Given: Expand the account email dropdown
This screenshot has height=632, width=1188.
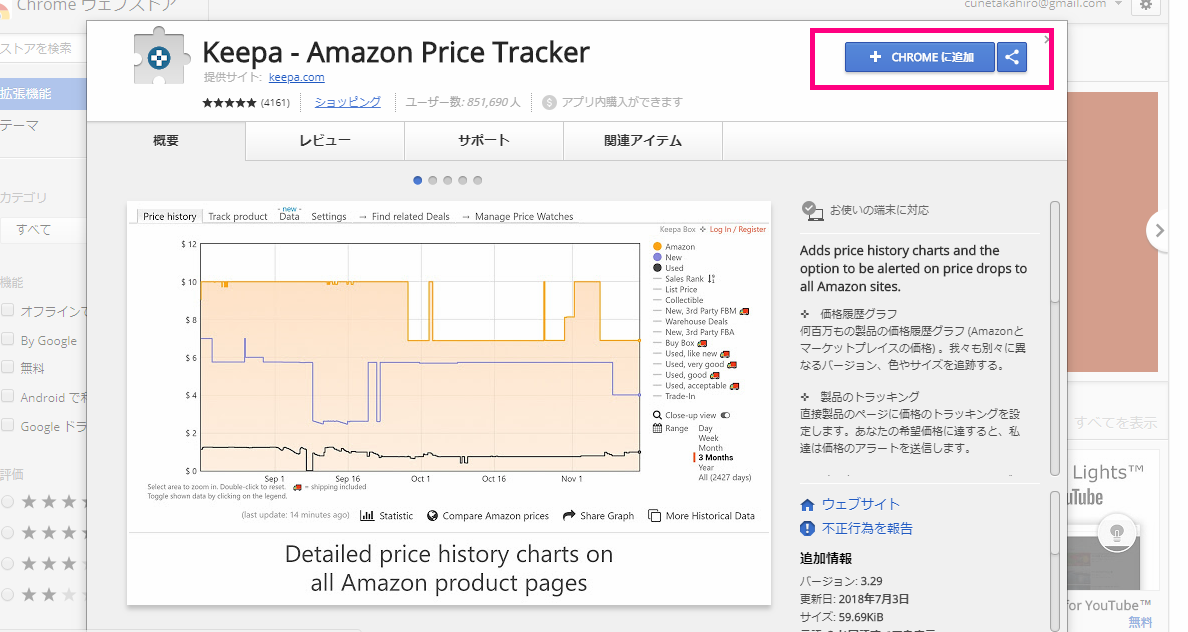Looking at the screenshot, I should 1118,5.
